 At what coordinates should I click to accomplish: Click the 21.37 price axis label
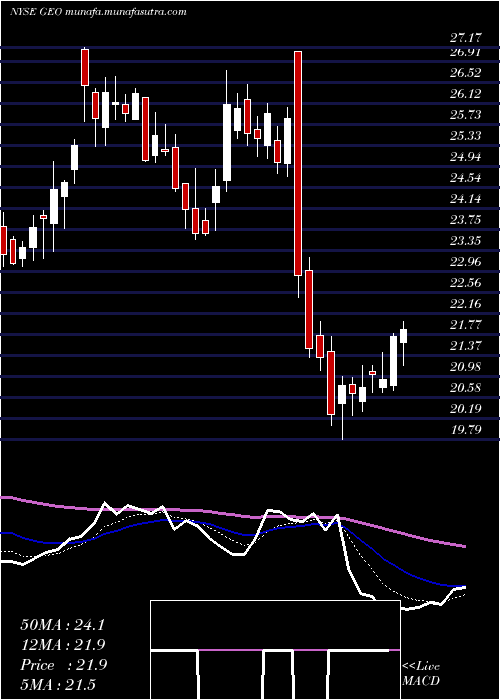tap(465, 346)
